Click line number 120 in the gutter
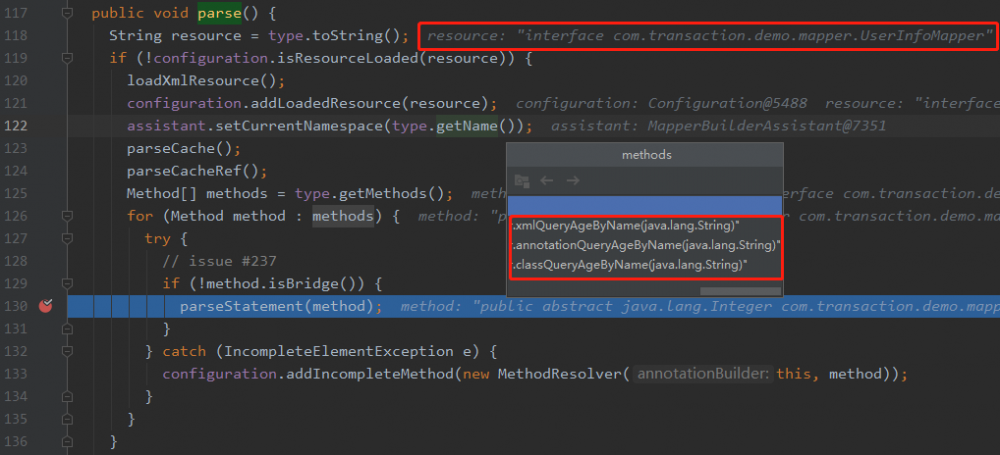This screenshot has width=1000, height=455. [x=15, y=81]
